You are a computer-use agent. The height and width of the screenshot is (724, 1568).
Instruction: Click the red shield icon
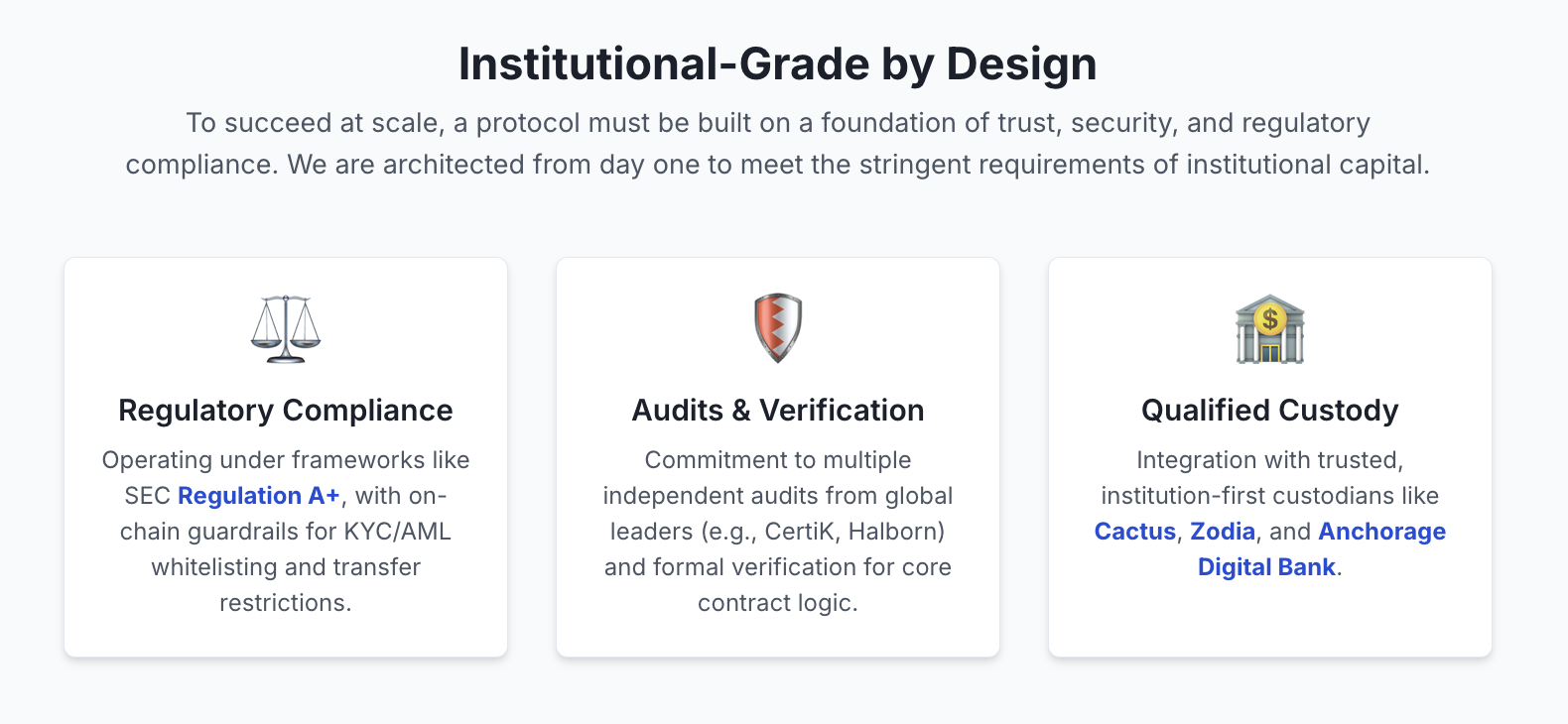click(x=778, y=328)
